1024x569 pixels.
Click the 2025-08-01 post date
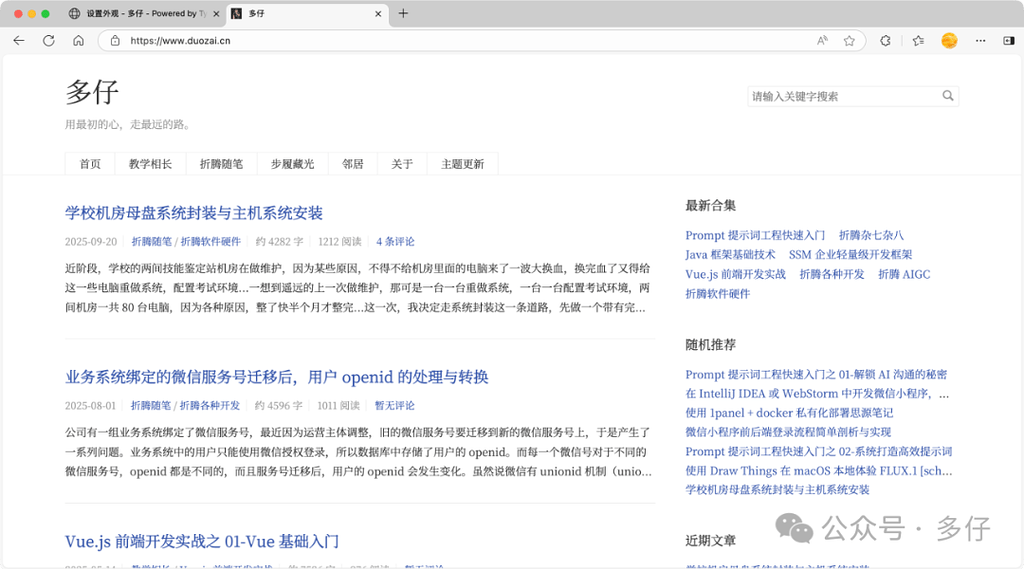[90, 406]
